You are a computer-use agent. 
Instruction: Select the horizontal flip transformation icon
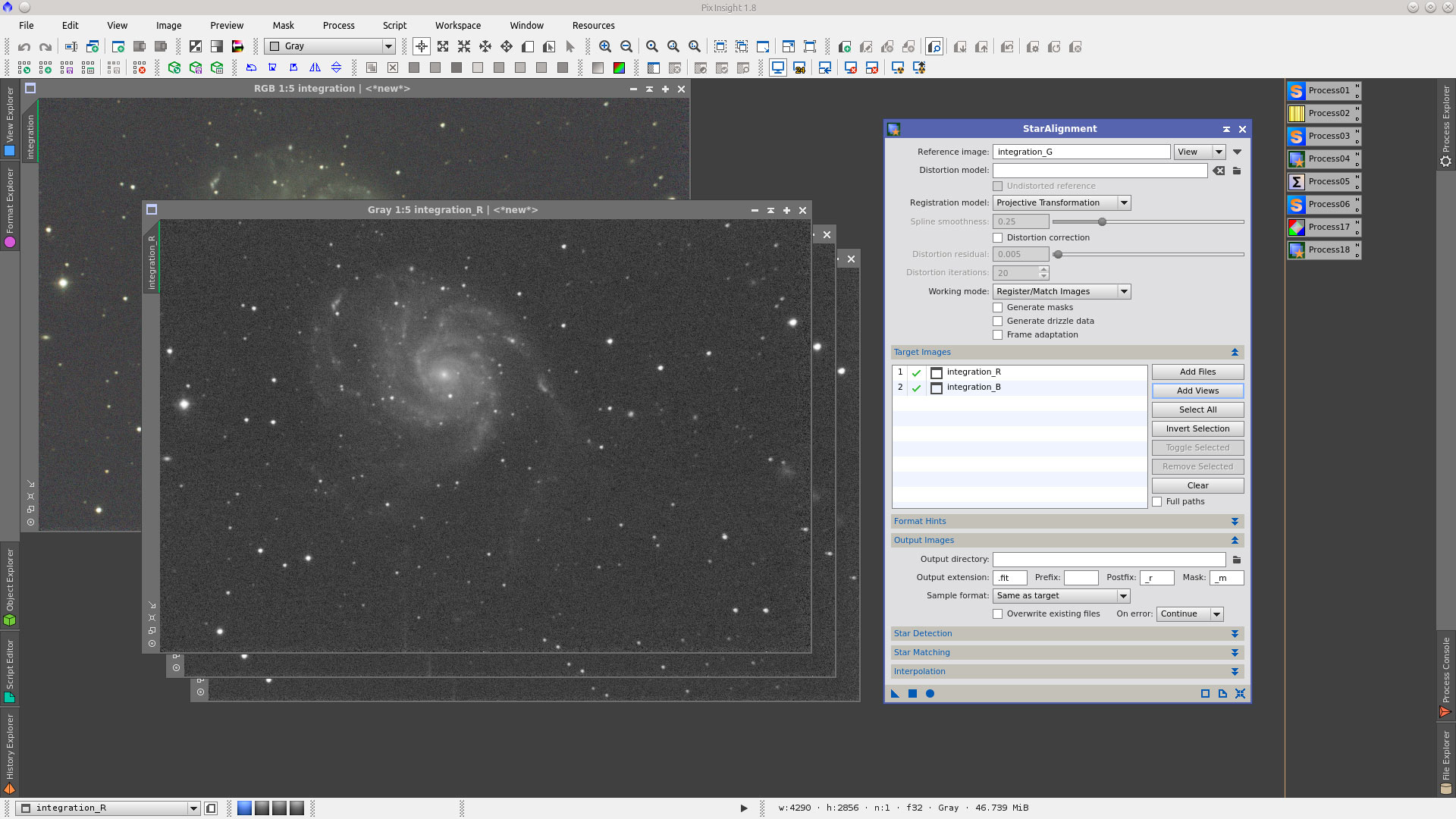pos(315,67)
